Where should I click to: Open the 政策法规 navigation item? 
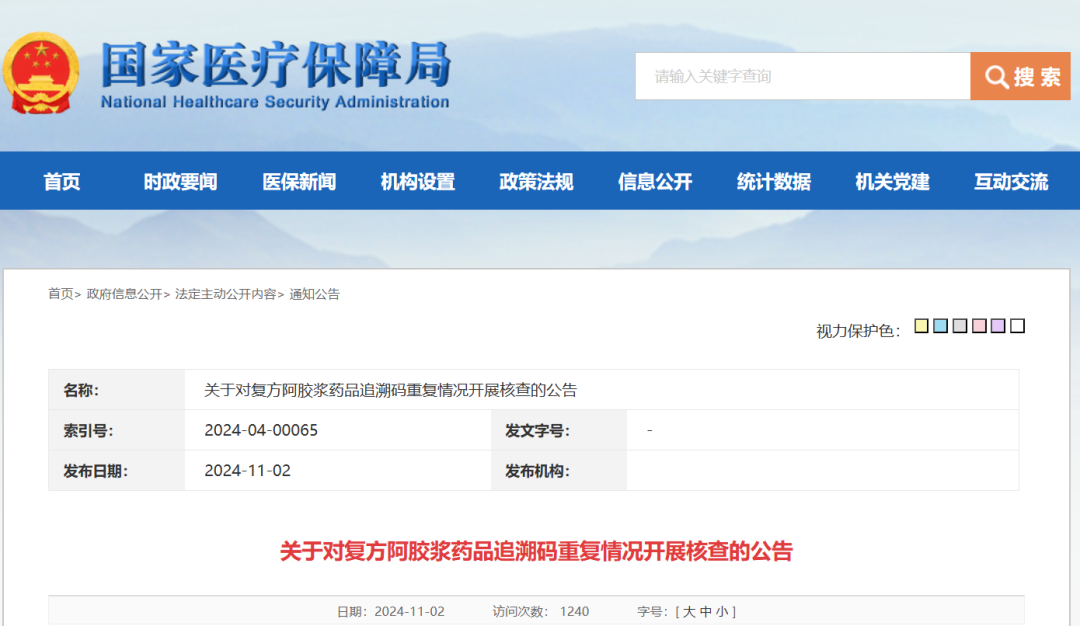pos(536,182)
